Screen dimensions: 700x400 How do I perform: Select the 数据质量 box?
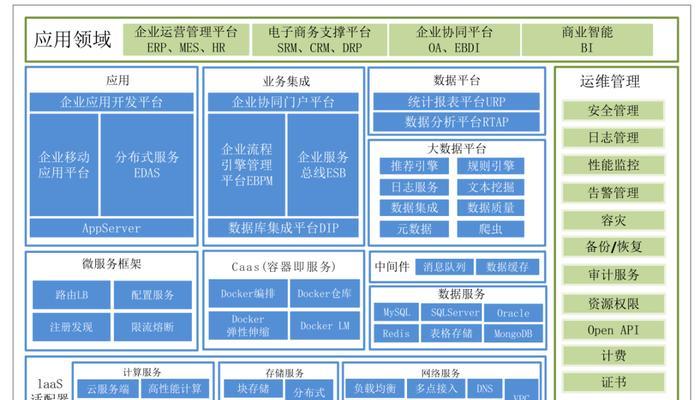click(x=491, y=208)
